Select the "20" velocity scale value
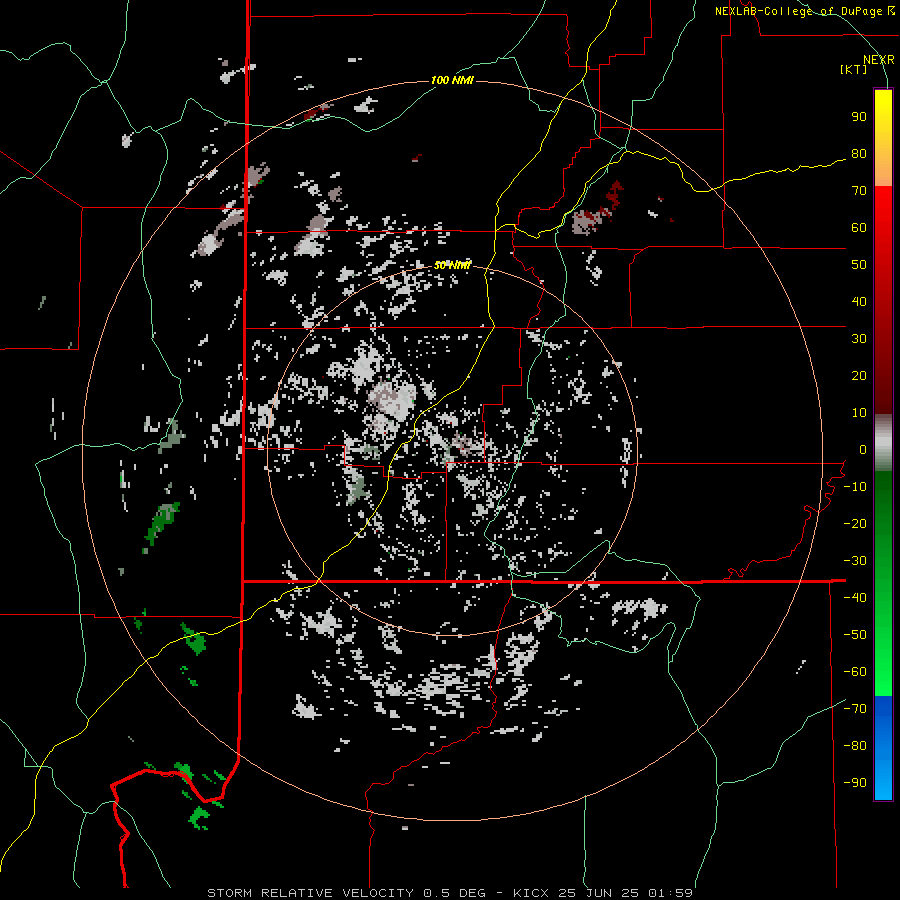The width and height of the screenshot is (900, 900). pyautogui.click(x=859, y=376)
